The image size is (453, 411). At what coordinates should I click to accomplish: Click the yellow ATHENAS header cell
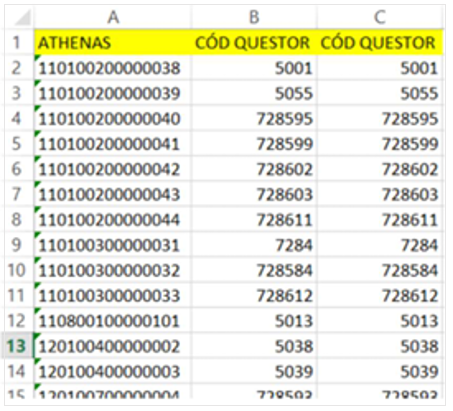(x=113, y=43)
